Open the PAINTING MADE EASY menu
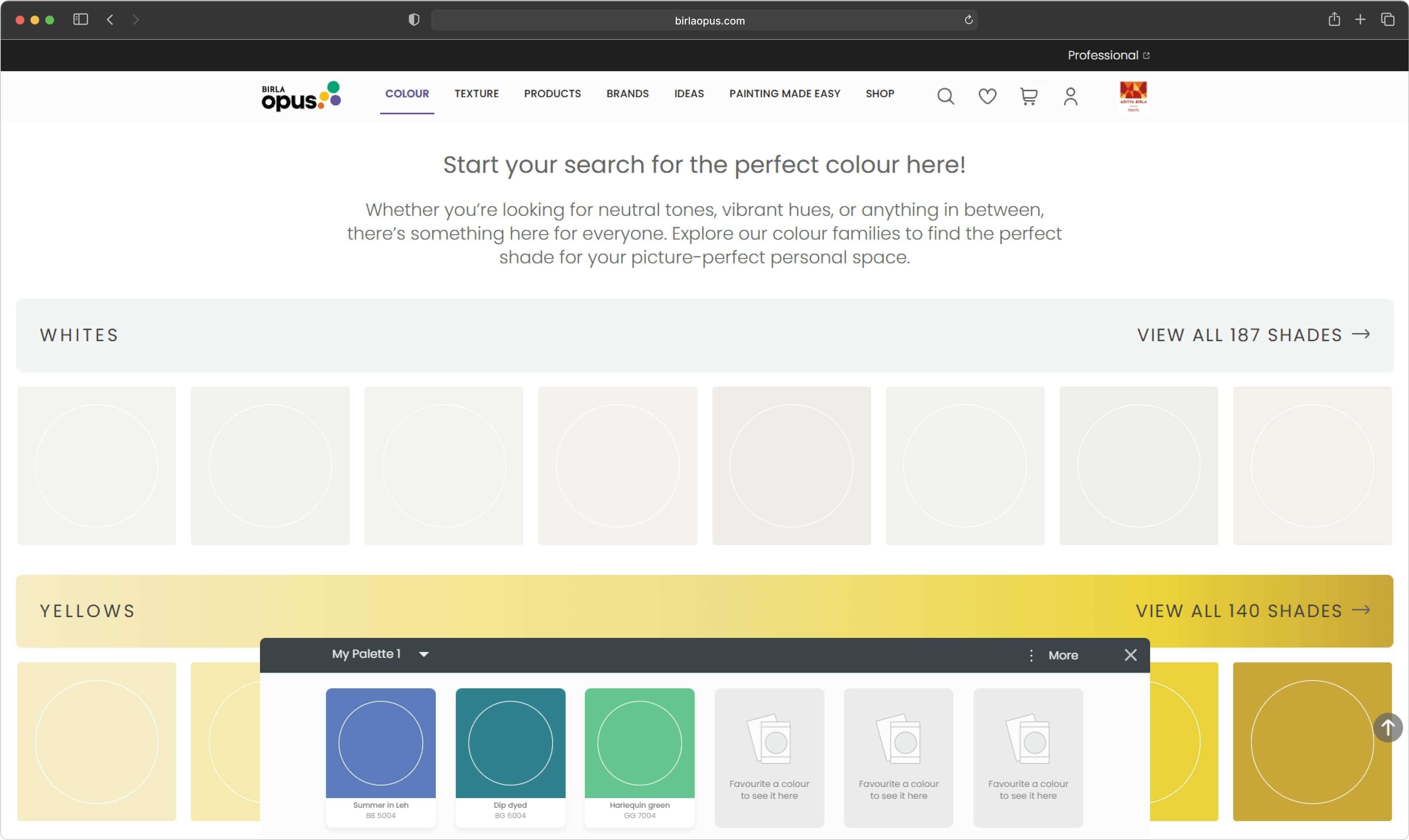This screenshot has height=840, width=1409. (784, 93)
